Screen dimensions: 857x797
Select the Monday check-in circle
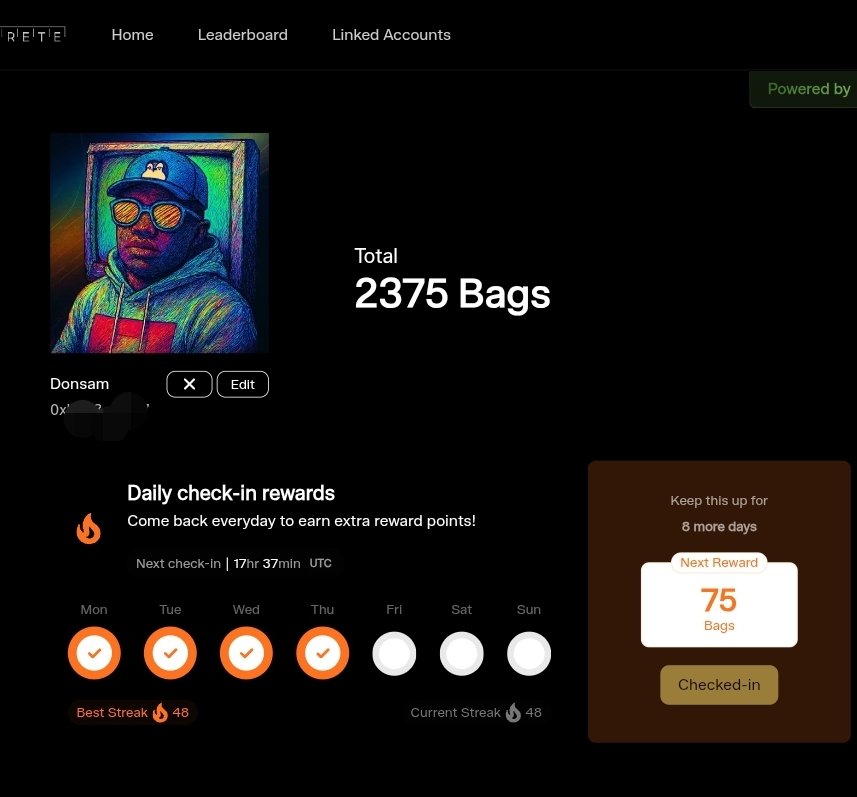(x=94, y=653)
